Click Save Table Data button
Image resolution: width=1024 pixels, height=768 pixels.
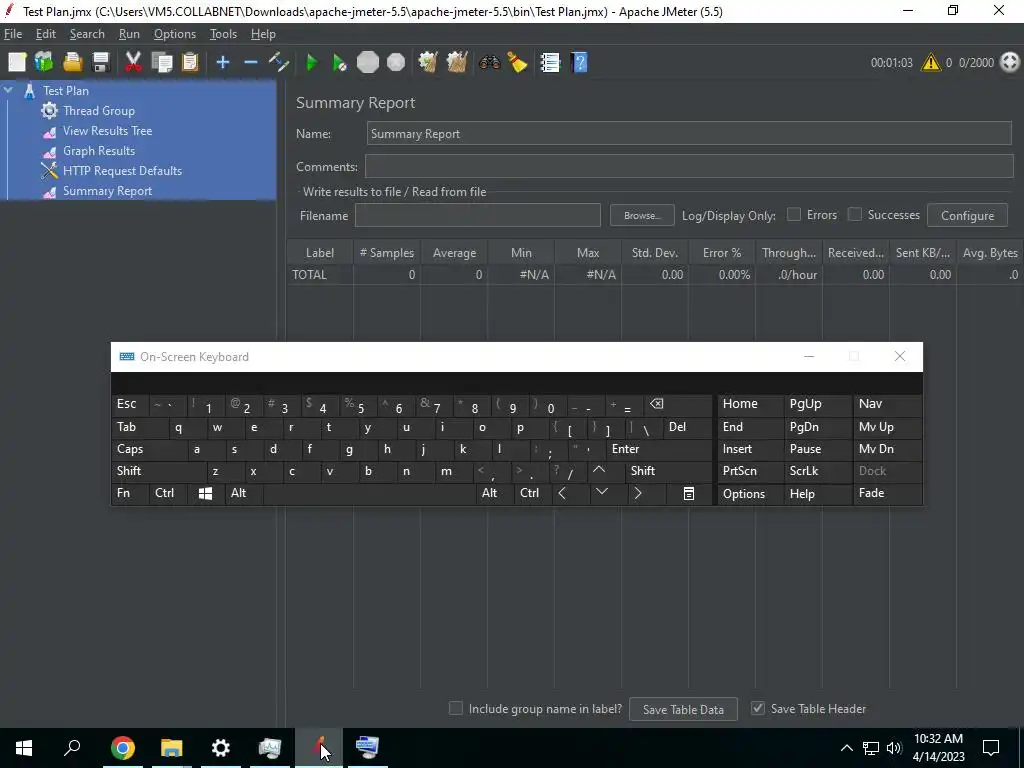[683, 709]
